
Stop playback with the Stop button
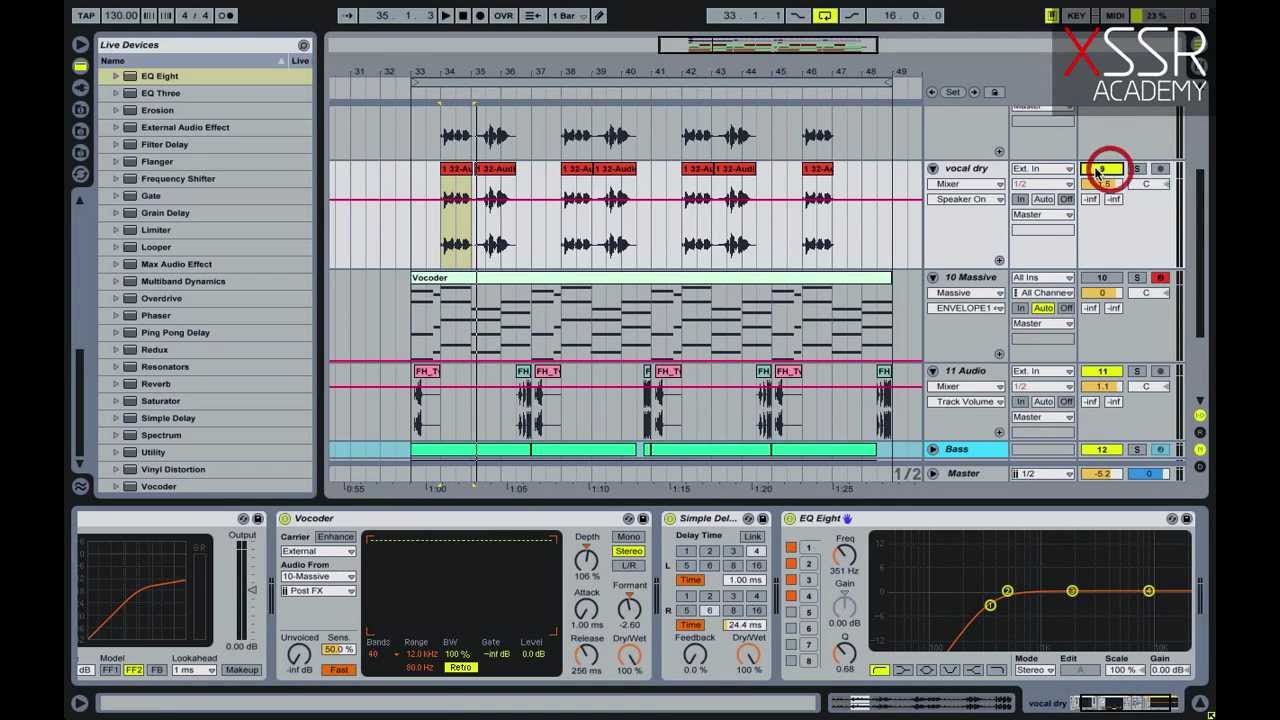(x=462, y=15)
